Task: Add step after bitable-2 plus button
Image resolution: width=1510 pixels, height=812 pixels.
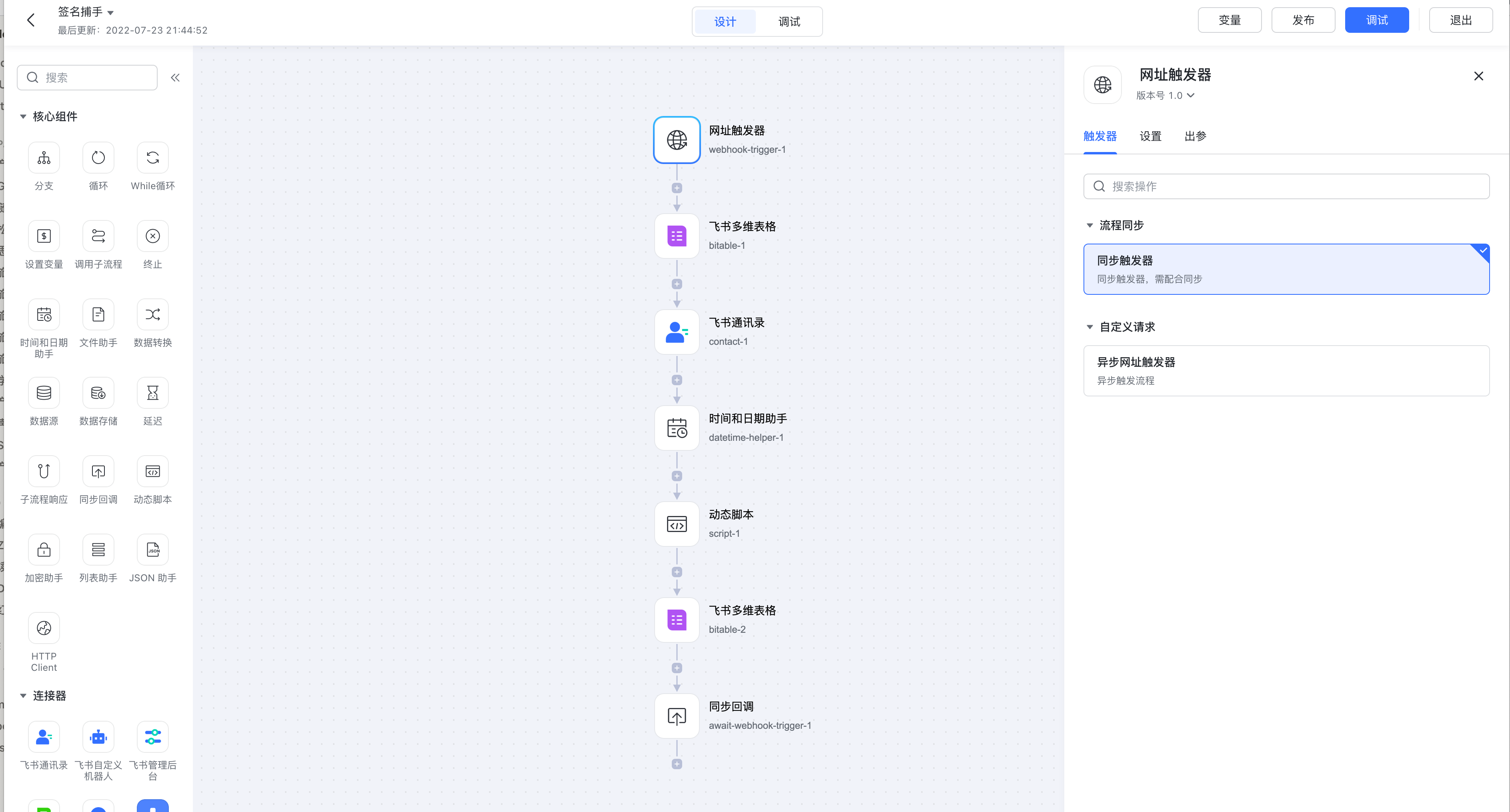Action: [677, 668]
